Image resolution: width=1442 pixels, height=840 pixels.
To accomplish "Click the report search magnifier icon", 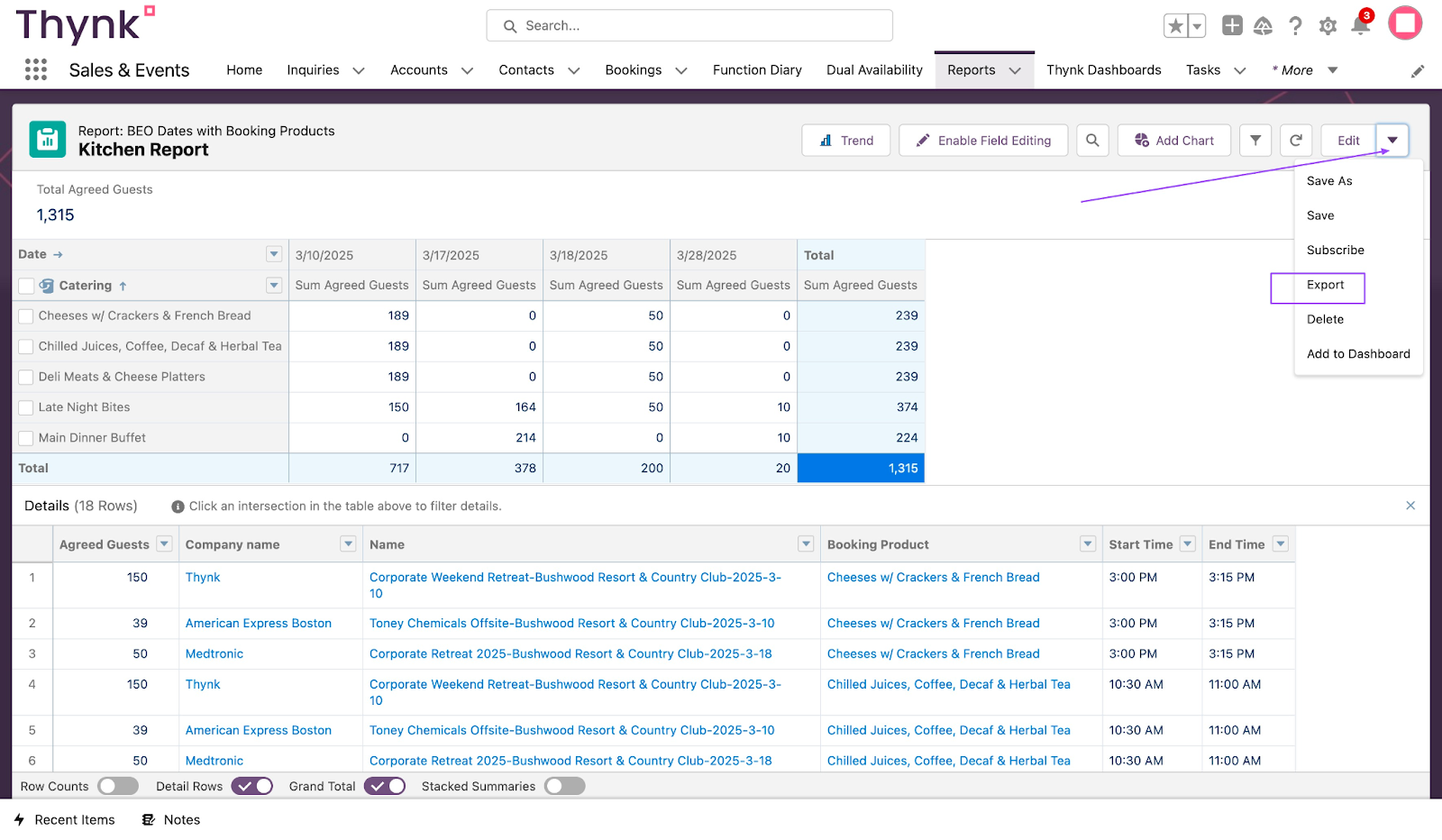I will click(x=1092, y=141).
